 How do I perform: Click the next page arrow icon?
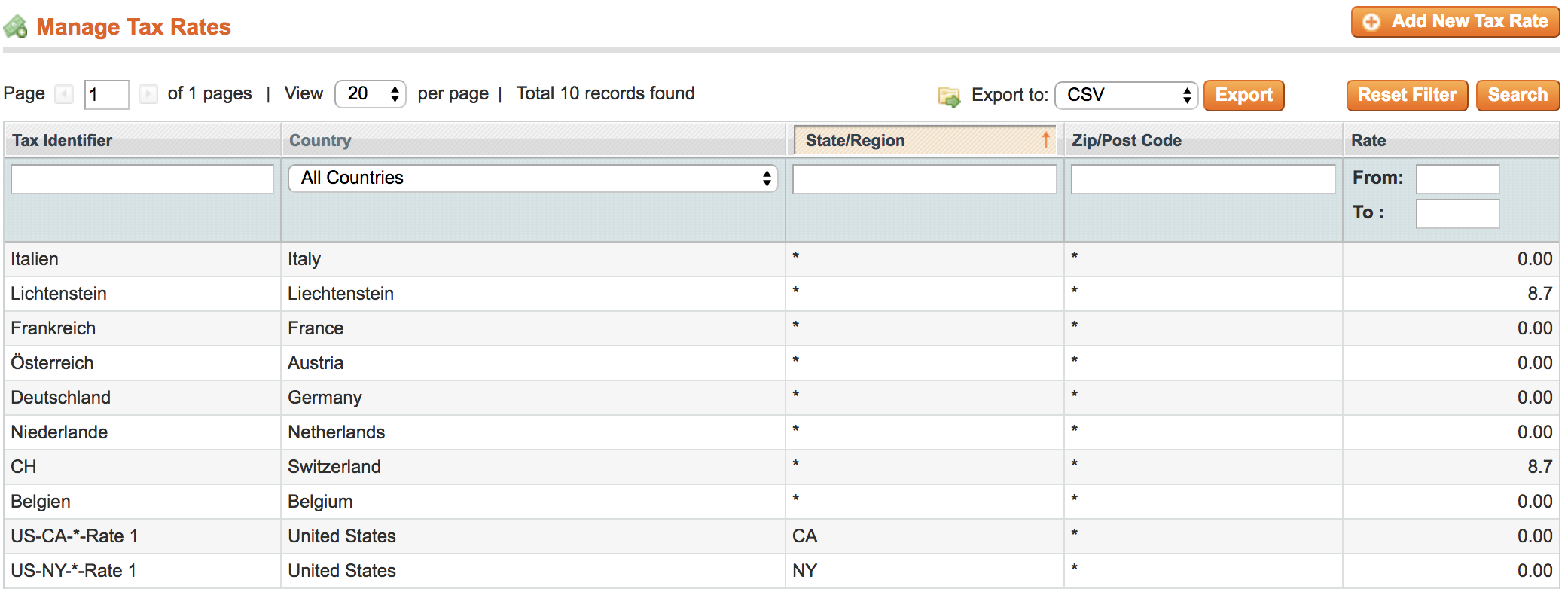(x=148, y=94)
